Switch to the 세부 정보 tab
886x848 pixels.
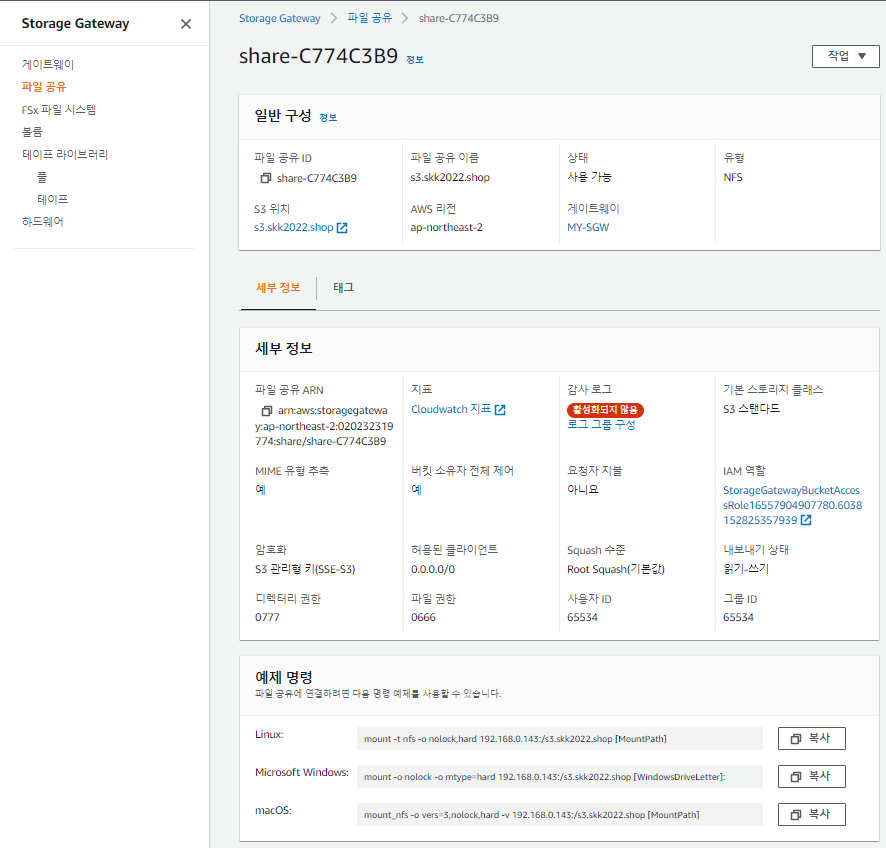[278, 288]
